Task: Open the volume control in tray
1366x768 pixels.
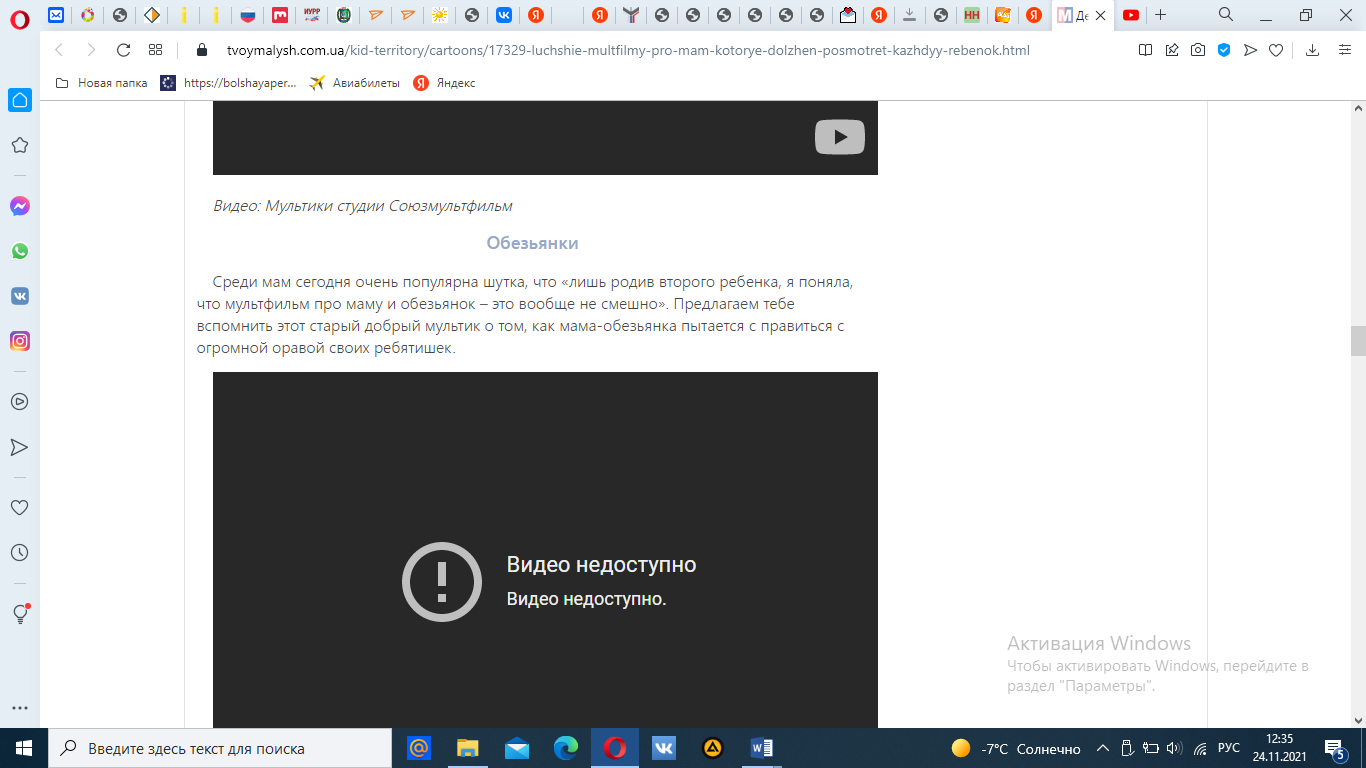Action: pos(1174,748)
